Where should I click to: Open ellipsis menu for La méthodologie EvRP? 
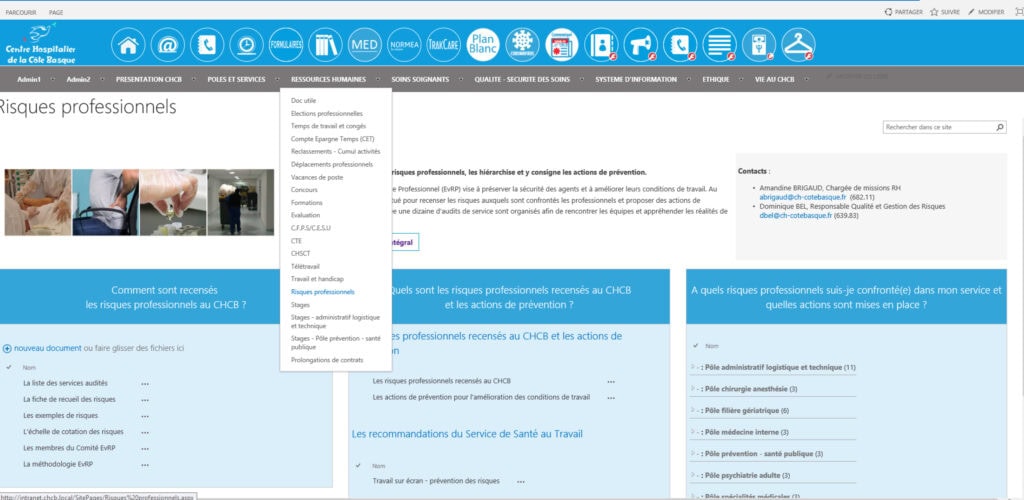pos(145,464)
